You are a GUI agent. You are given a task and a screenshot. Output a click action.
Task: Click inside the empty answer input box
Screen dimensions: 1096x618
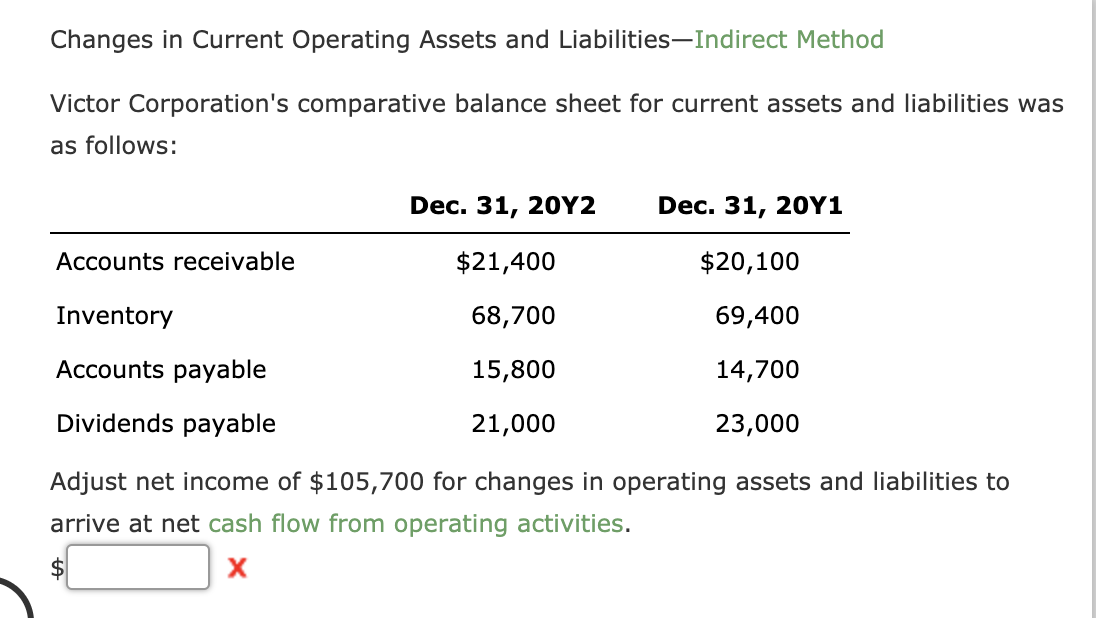[x=137, y=566]
